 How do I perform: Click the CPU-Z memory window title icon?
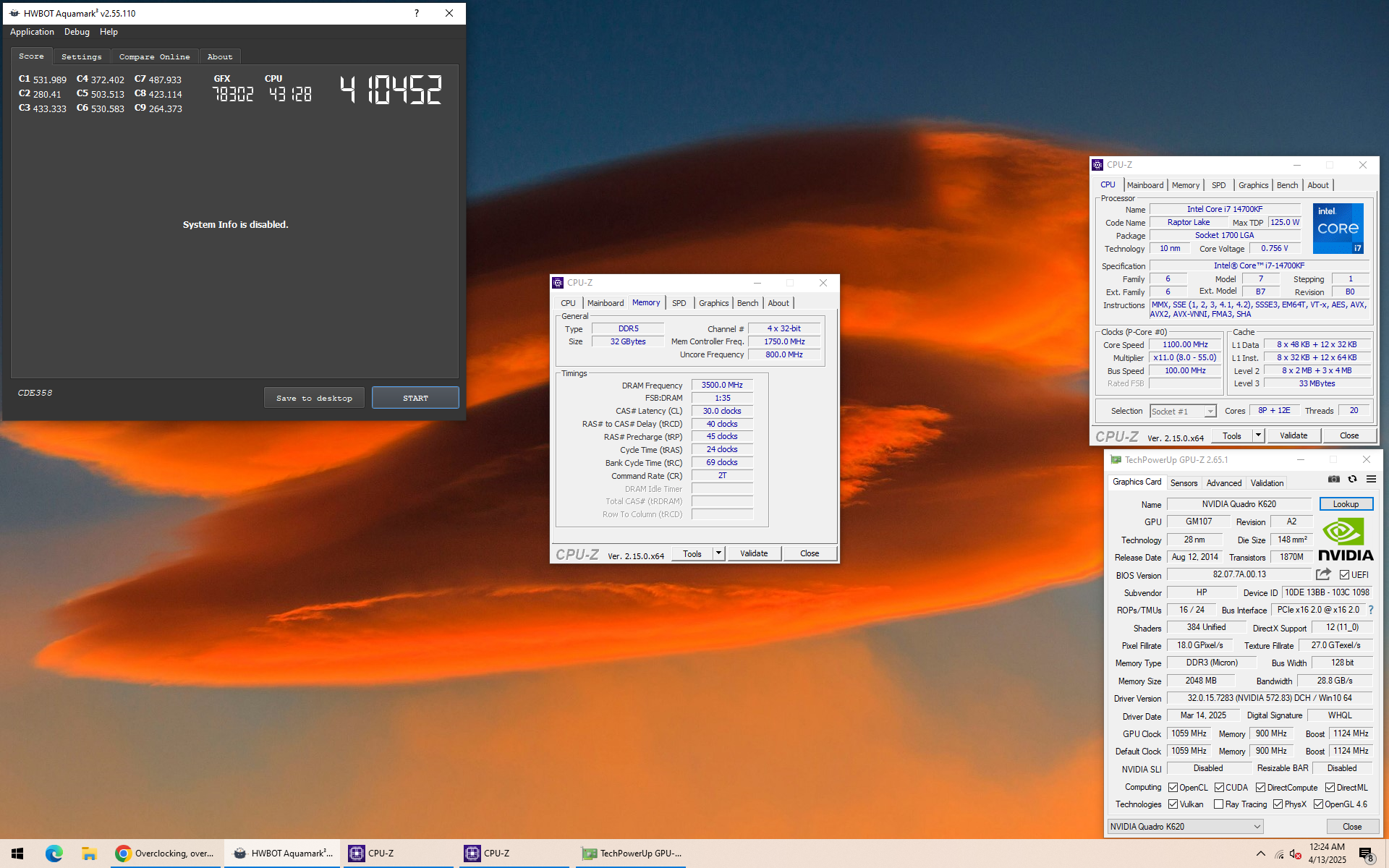coord(558,283)
